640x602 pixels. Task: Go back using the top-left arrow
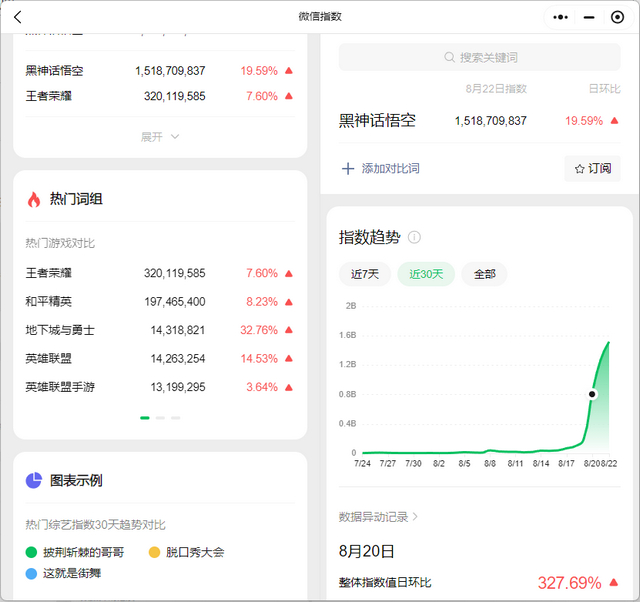pyautogui.click(x=17, y=17)
